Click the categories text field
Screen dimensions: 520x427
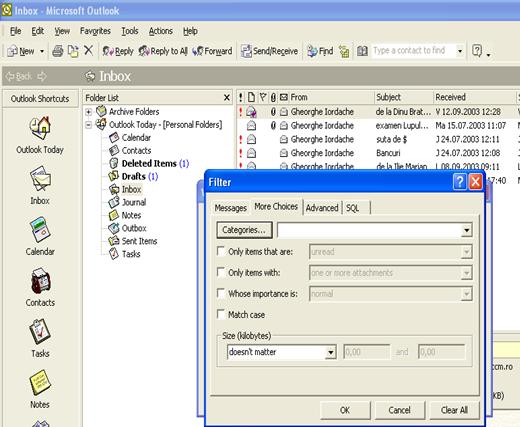370,230
